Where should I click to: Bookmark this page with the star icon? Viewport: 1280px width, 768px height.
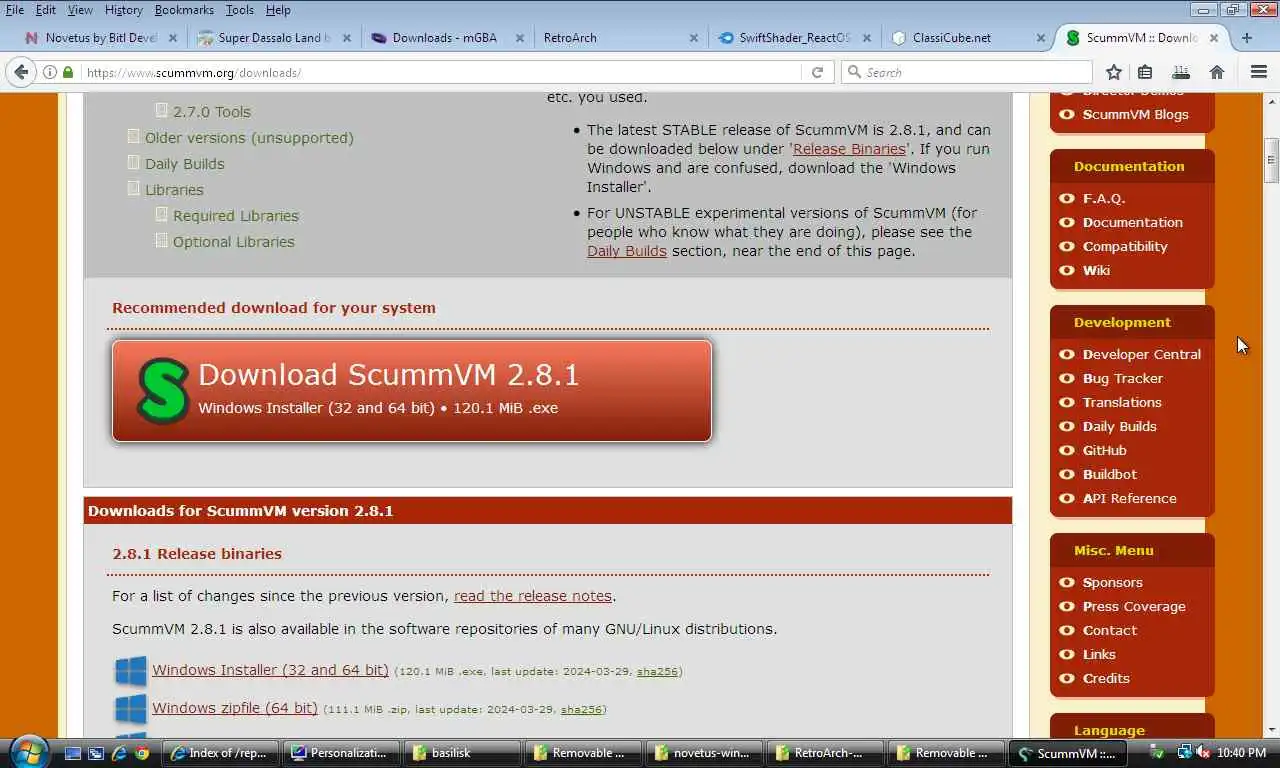1114,72
